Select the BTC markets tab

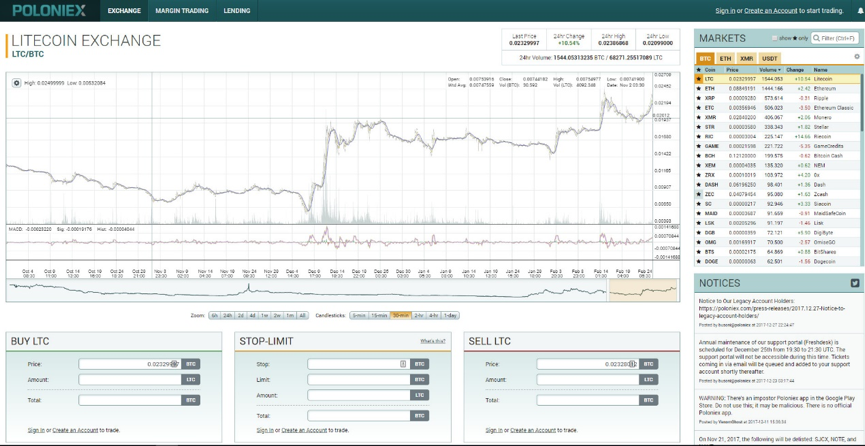pyautogui.click(x=705, y=58)
